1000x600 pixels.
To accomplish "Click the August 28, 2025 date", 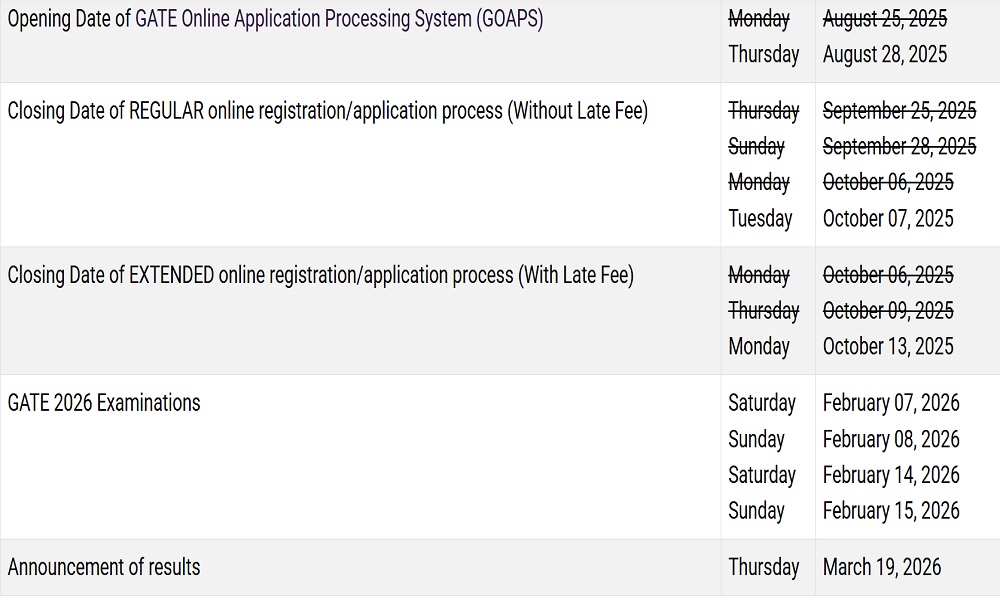I will coord(884,54).
